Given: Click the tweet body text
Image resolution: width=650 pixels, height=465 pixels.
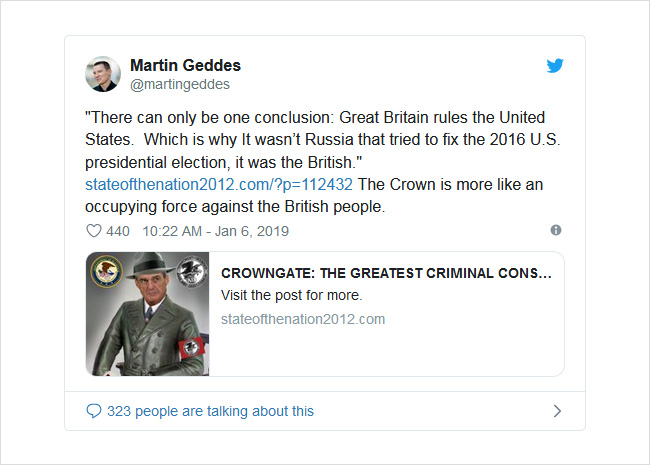Looking at the screenshot, I should coord(323,162).
